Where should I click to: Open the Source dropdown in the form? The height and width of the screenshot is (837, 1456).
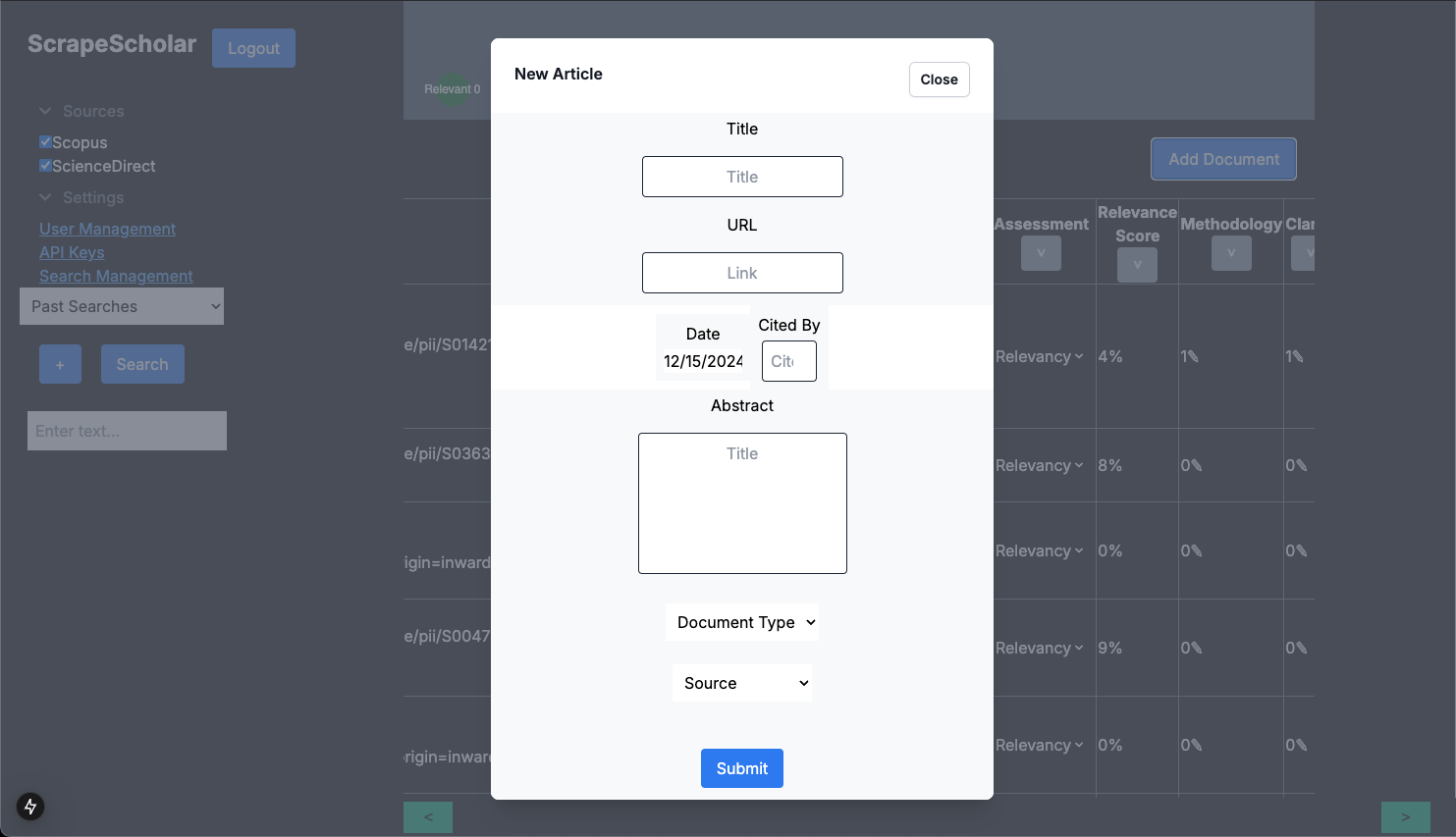pos(742,683)
